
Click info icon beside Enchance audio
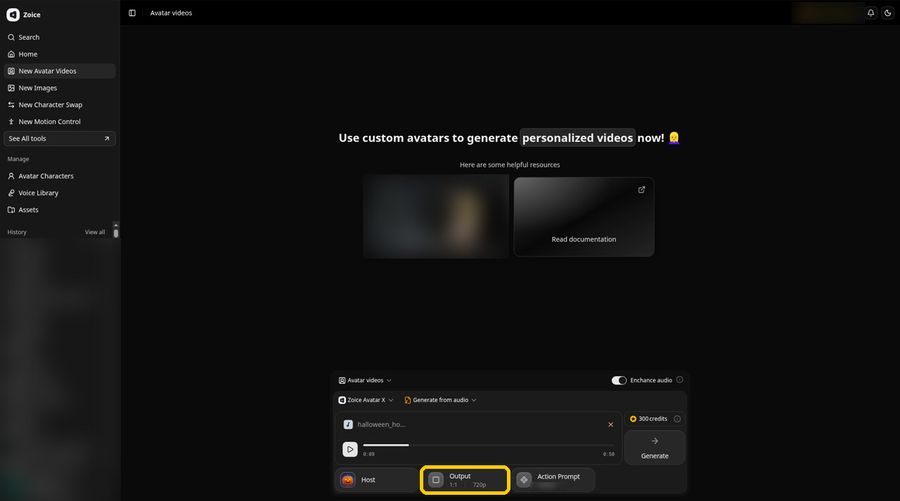[x=680, y=380]
